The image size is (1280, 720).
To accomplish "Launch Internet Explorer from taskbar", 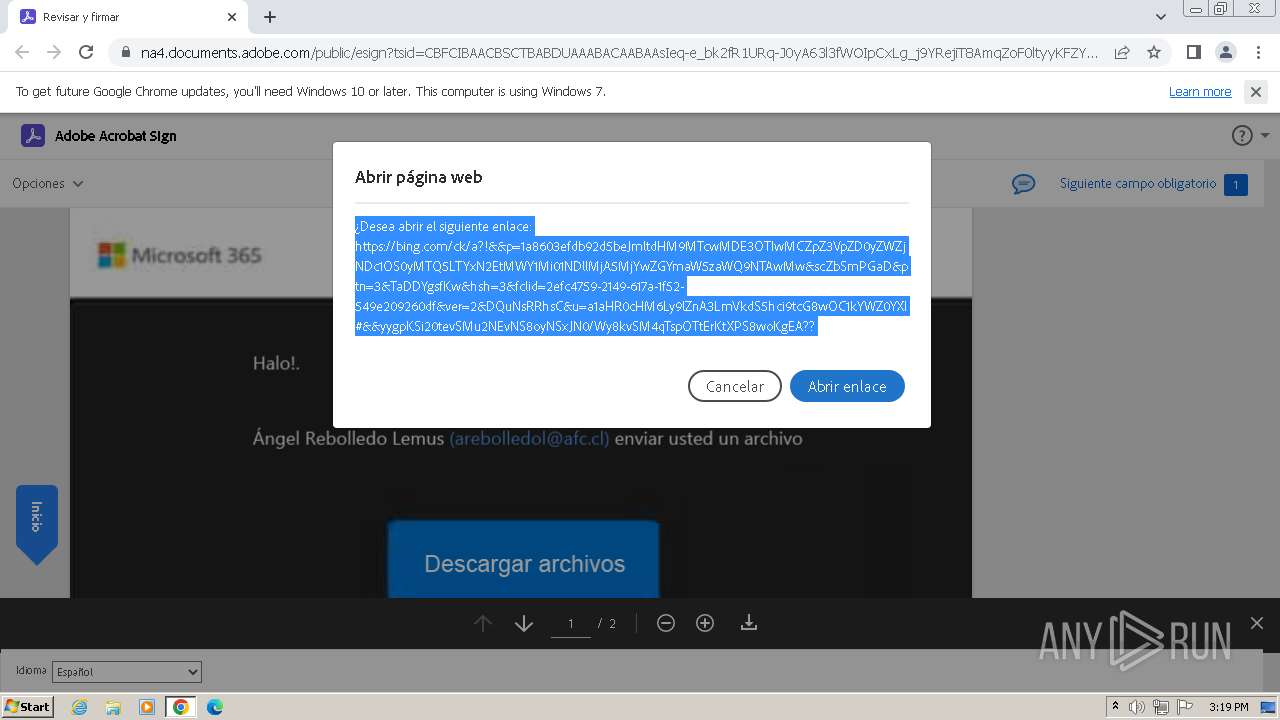I will 79,707.
